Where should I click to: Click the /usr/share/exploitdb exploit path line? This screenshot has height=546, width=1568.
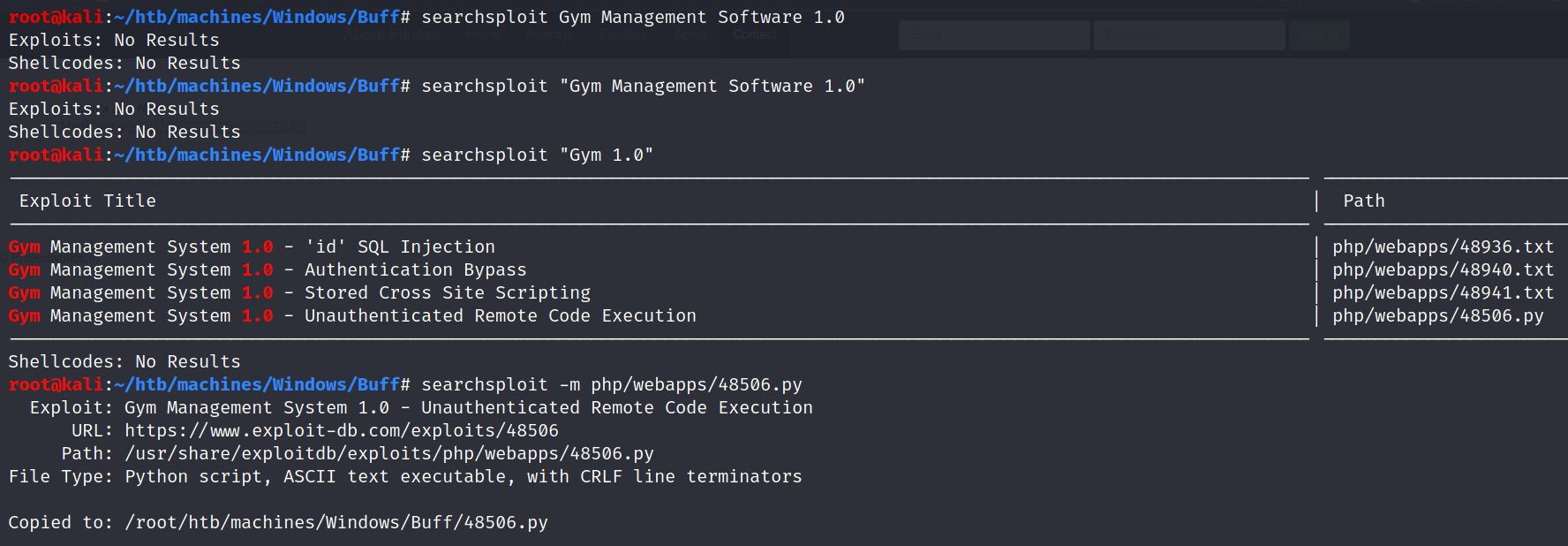tap(388, 453)
